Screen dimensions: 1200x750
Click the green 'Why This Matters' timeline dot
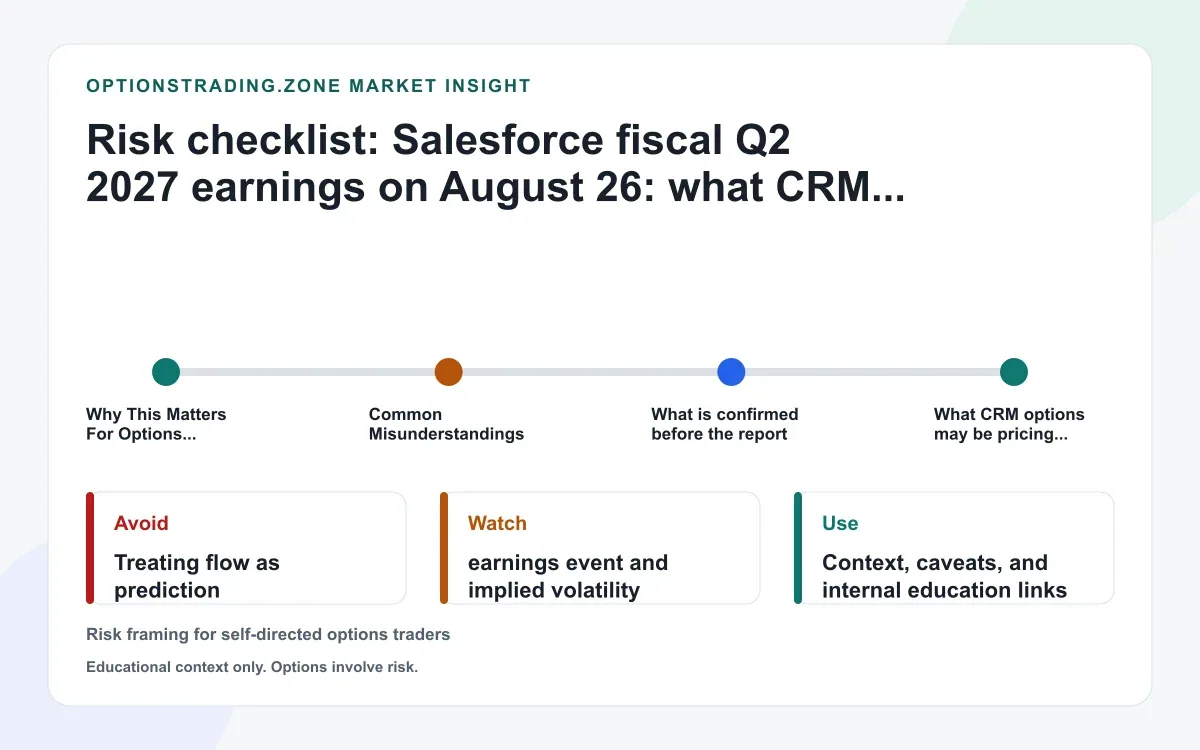coord(166,372)
